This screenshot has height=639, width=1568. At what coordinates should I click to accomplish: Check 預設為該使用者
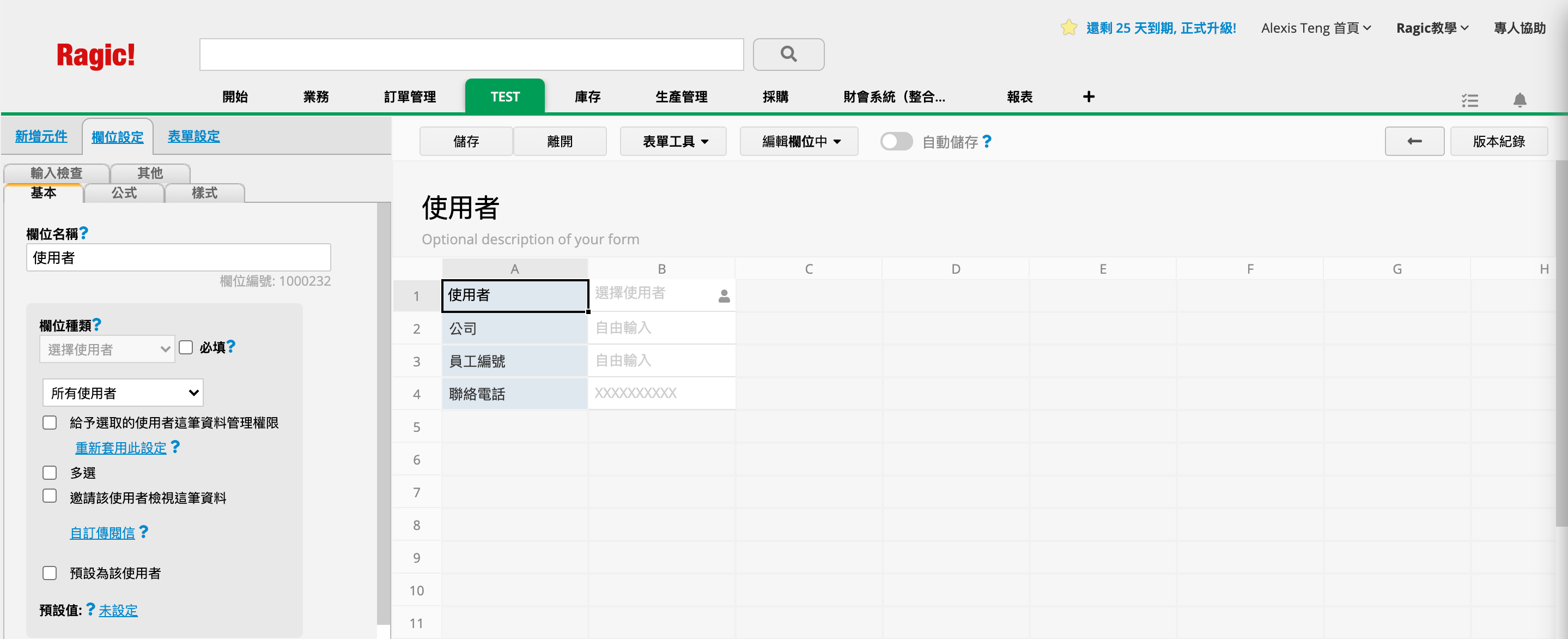49,572
